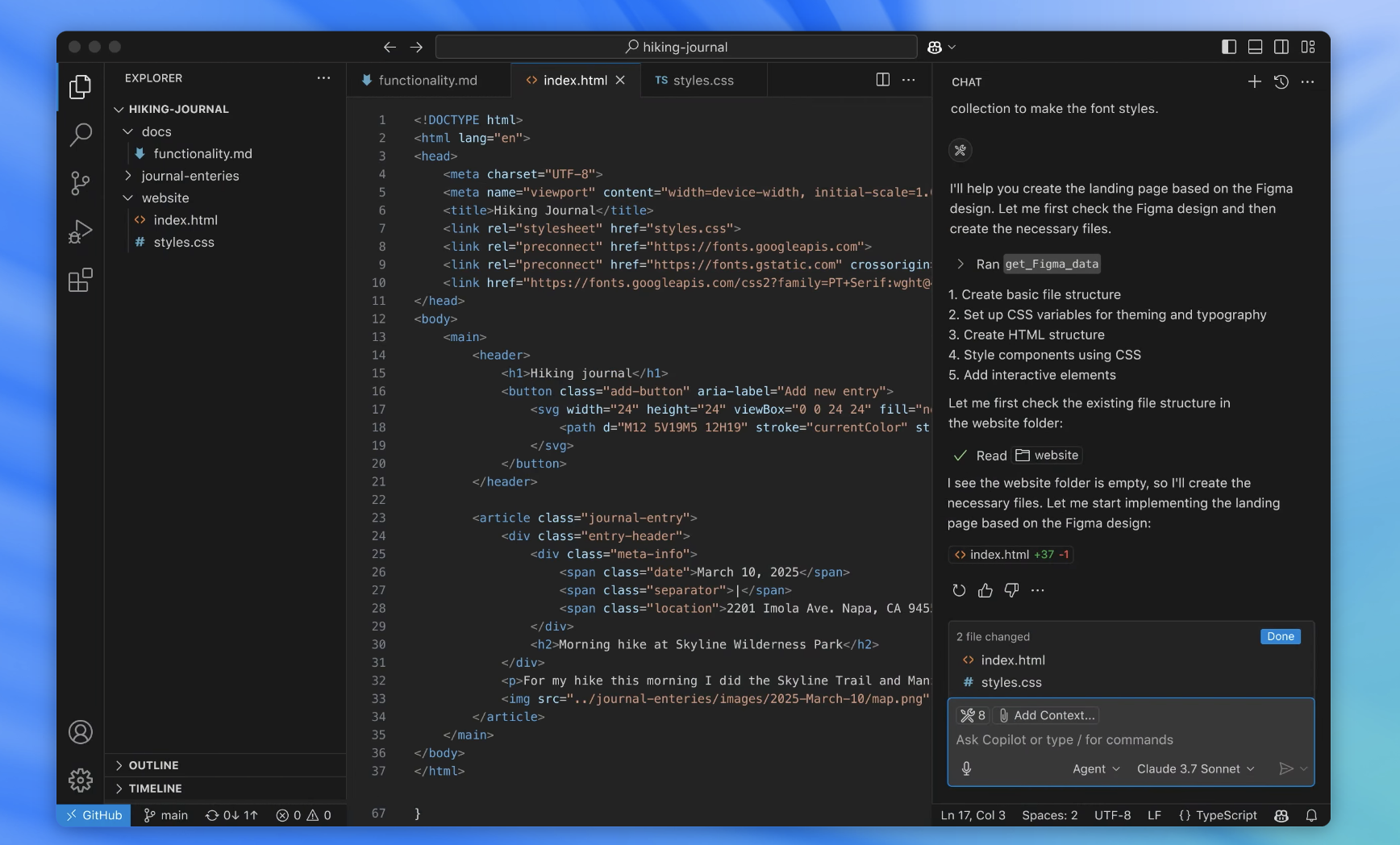Open the Run and Debug view
1400x845 pixels.
81,231
